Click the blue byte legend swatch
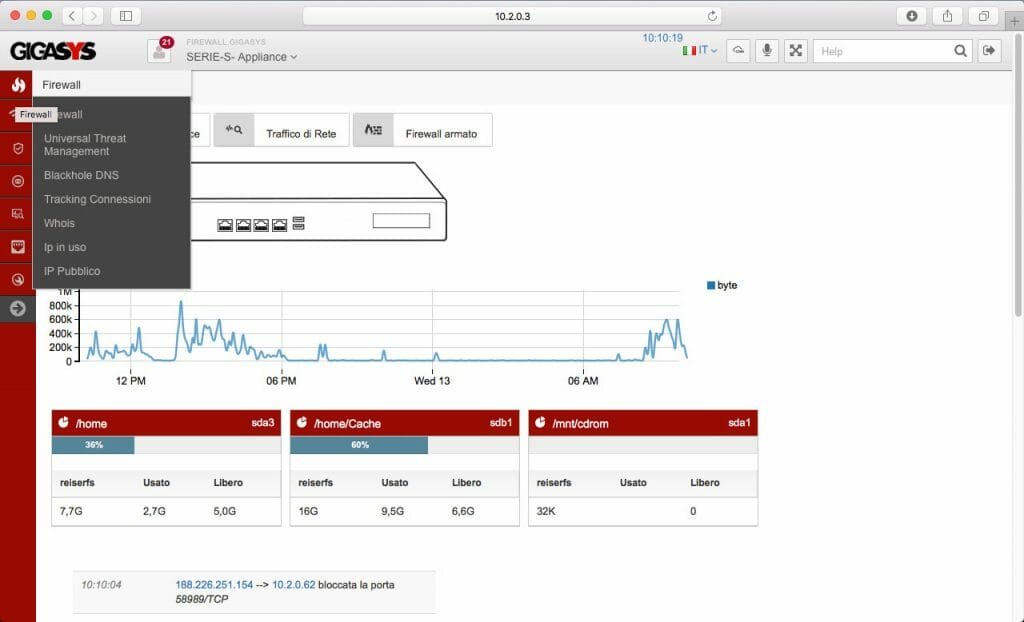This screenshot has width=1024, height=622. (711, 286)
